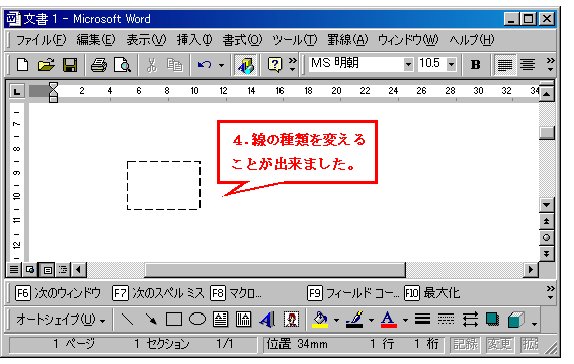This screenshot has width=574, height=364.
Task: Open the 罫線(A) menu
Action: pos(348,40)
